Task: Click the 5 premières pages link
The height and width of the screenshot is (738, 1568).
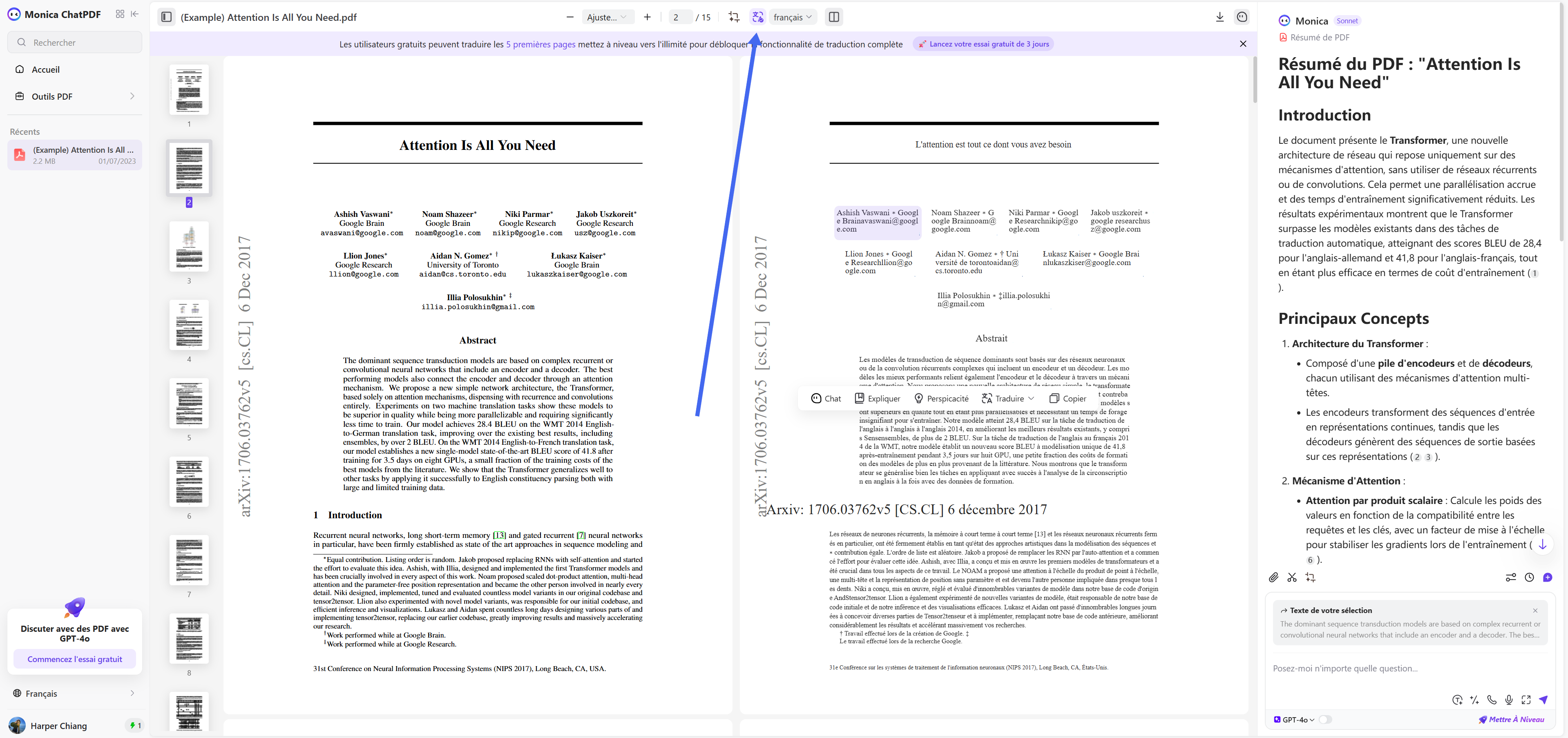Action: point(541,44)
